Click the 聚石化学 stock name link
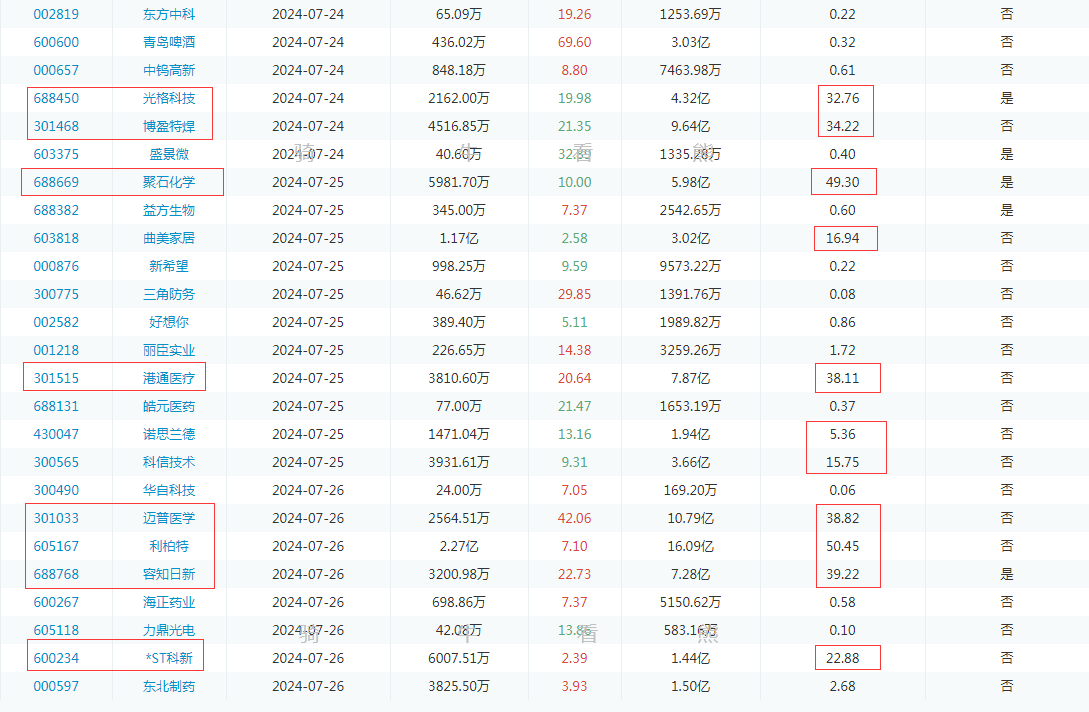 pyautogui.click(x=168, y=182)
